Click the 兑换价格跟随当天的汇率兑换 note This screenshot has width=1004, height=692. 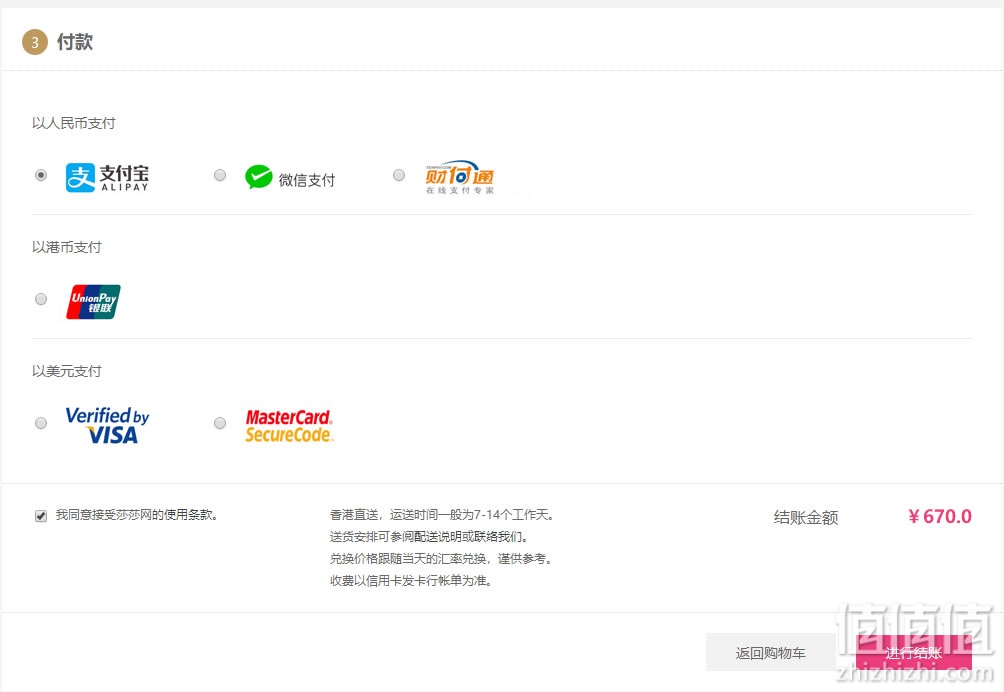[441, 559]
